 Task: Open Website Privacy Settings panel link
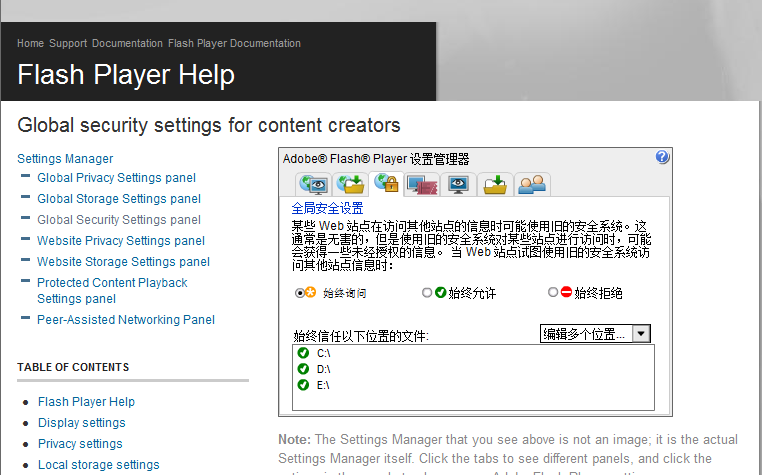click(121, 241)
